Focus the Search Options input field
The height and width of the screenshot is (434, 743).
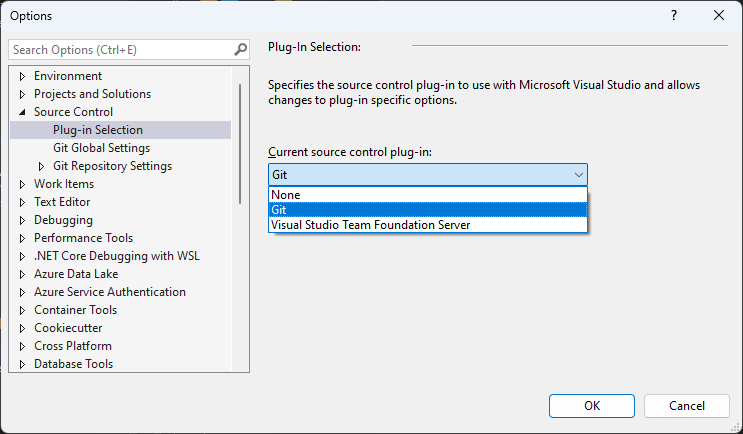pos(120,50)
